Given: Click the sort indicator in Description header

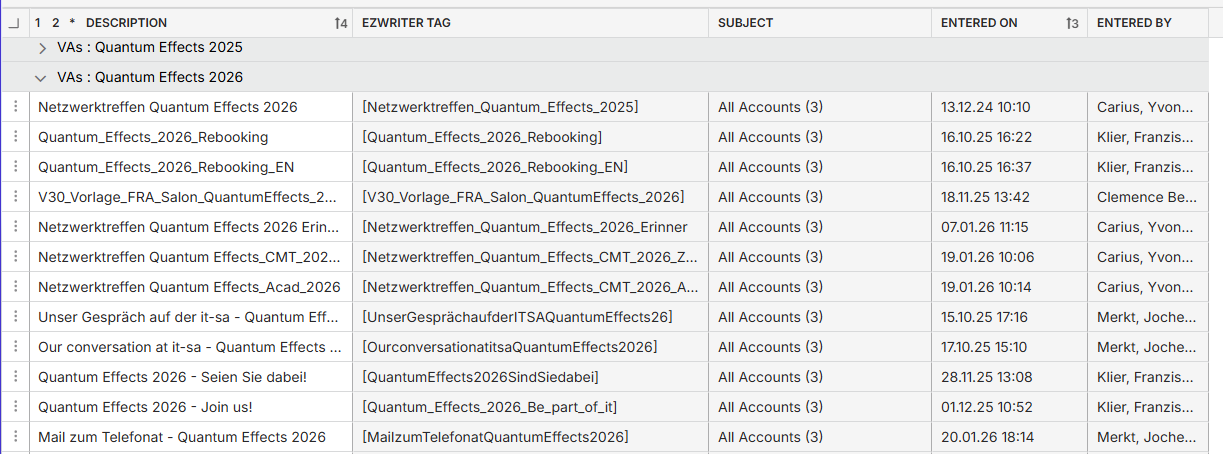Looking at the screenshot, I should pyautogui.click(x=341, y=23).
